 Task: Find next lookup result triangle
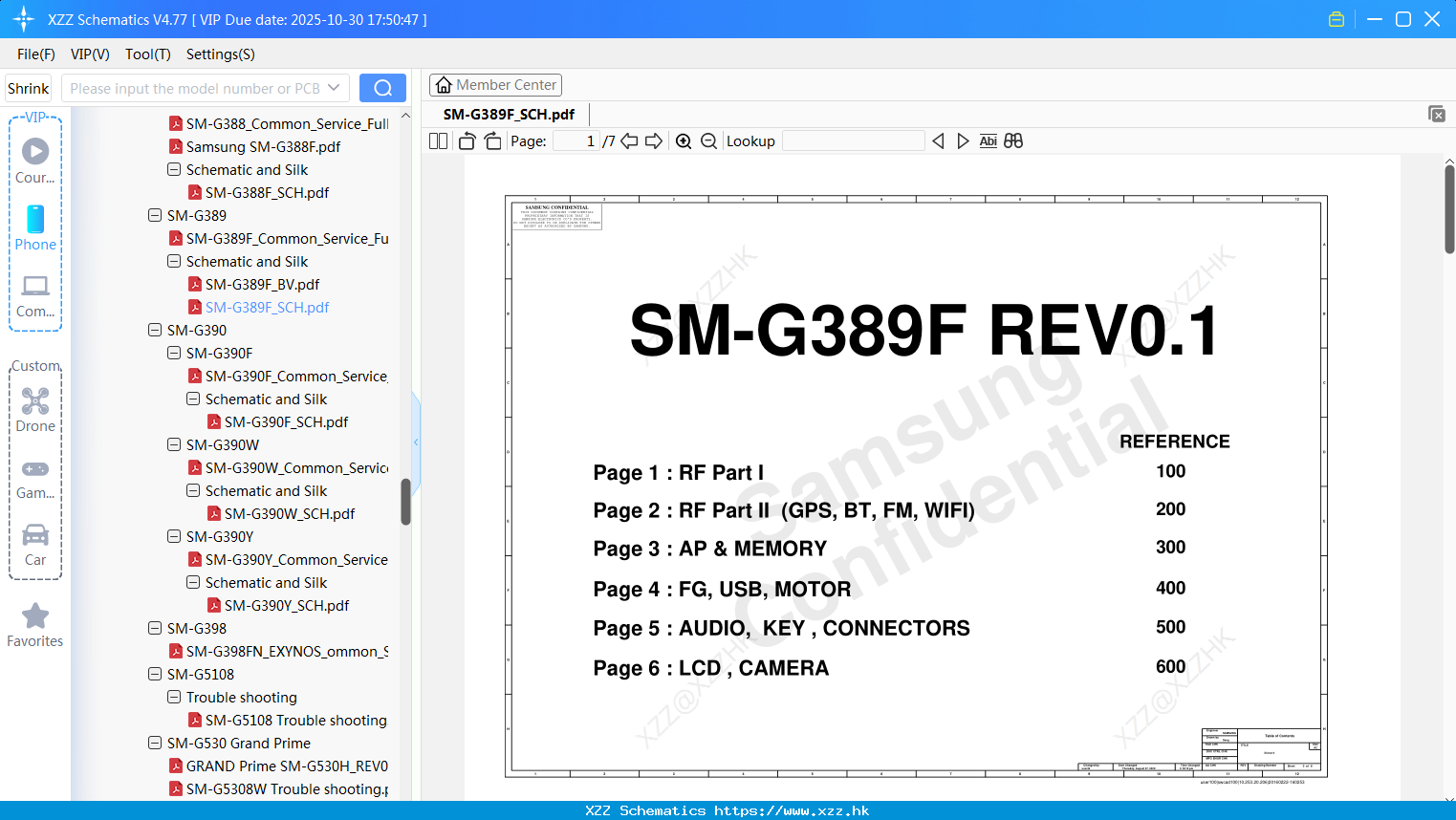(x=963, y=141)
